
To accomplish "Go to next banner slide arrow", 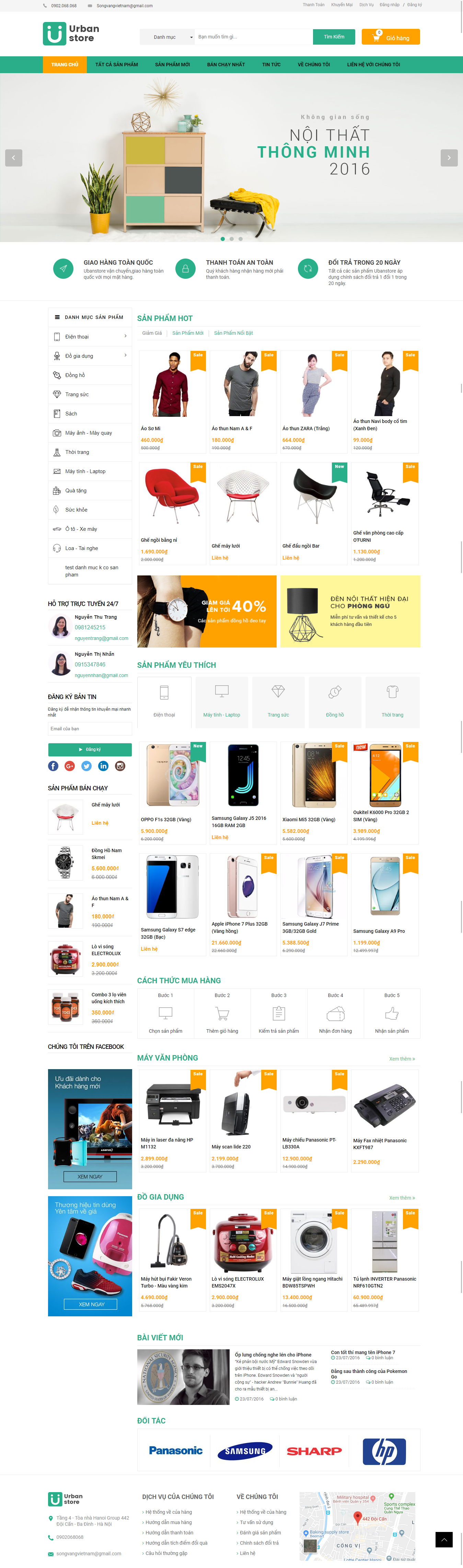I will [x=449, y=158].
